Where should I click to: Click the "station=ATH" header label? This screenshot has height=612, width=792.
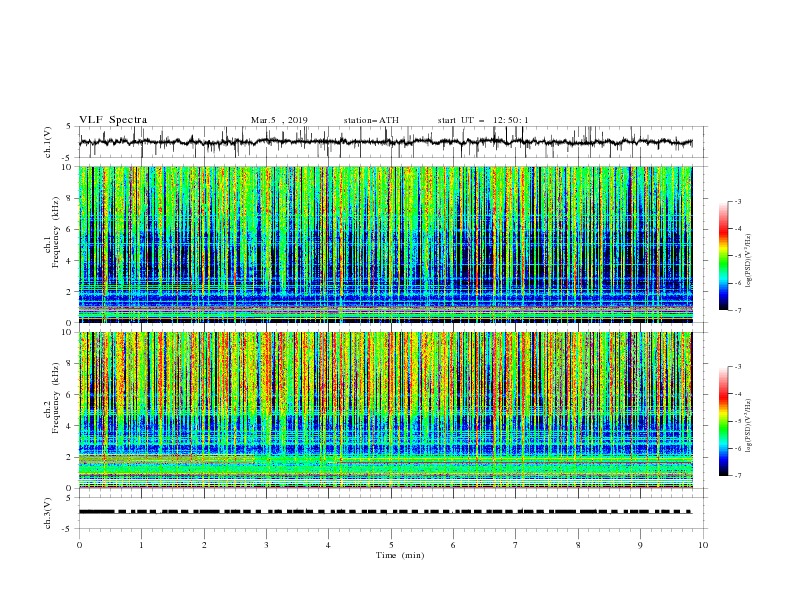pyautogui.click(x=371, y=120)
